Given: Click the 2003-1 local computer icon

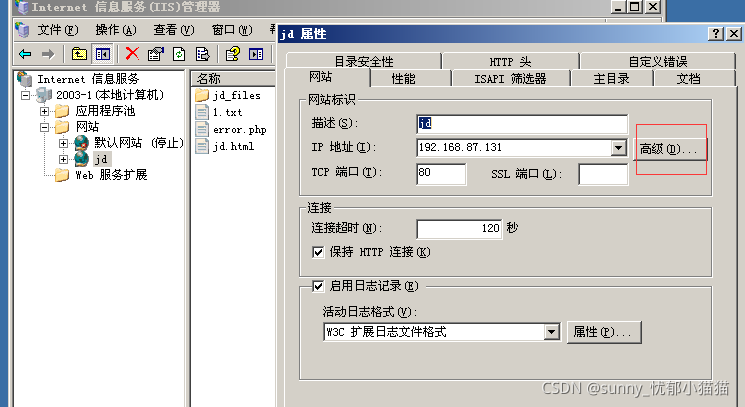Looking at the screenshot, I should tap(44, 95).
